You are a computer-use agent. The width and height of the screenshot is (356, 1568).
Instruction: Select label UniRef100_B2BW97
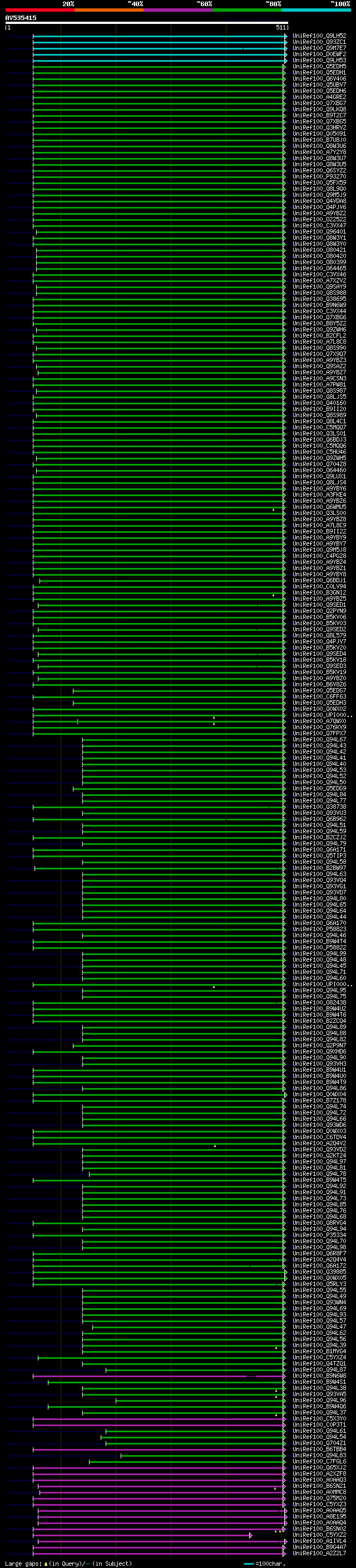[x=319, y=868]
